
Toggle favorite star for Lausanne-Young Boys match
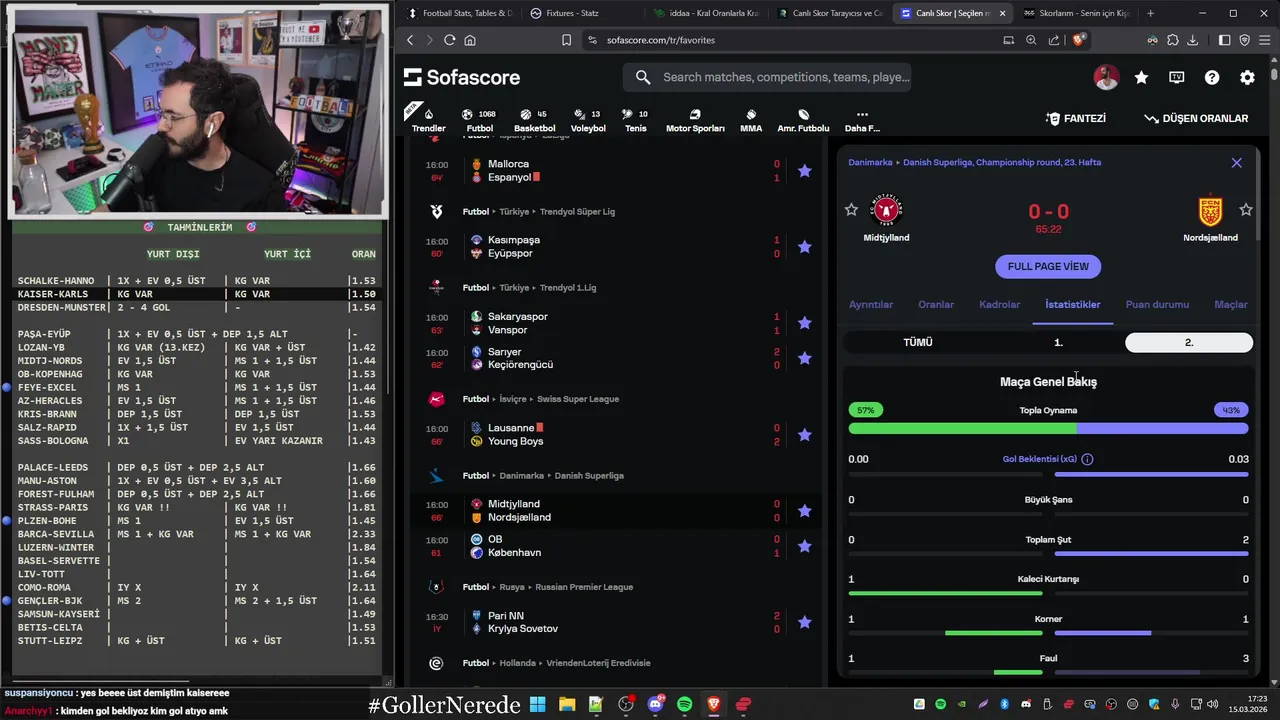pyautogui.click(x=804, y=435)
